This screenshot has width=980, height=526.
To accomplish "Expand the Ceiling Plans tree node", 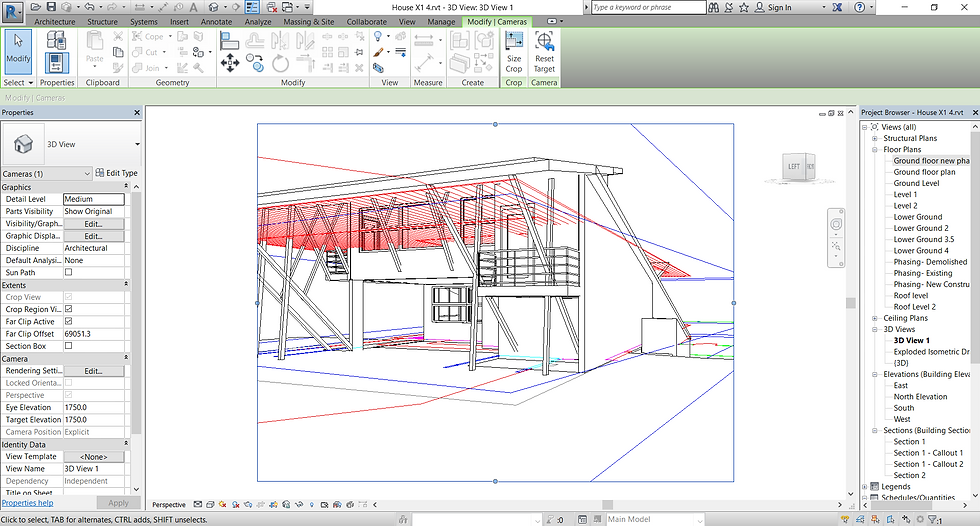I will (875, 319).
